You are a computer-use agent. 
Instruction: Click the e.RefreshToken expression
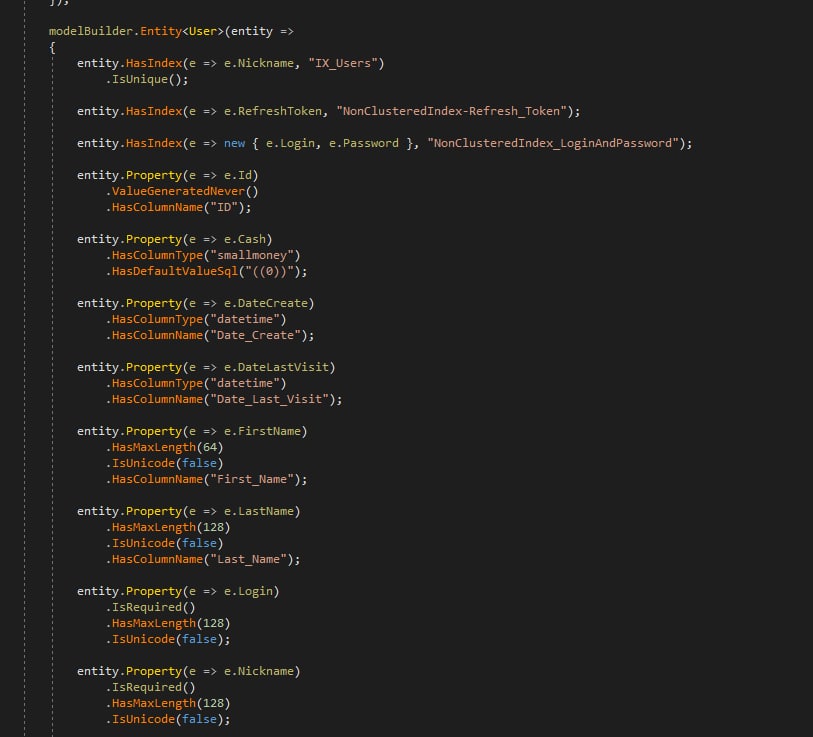point(273,112)
